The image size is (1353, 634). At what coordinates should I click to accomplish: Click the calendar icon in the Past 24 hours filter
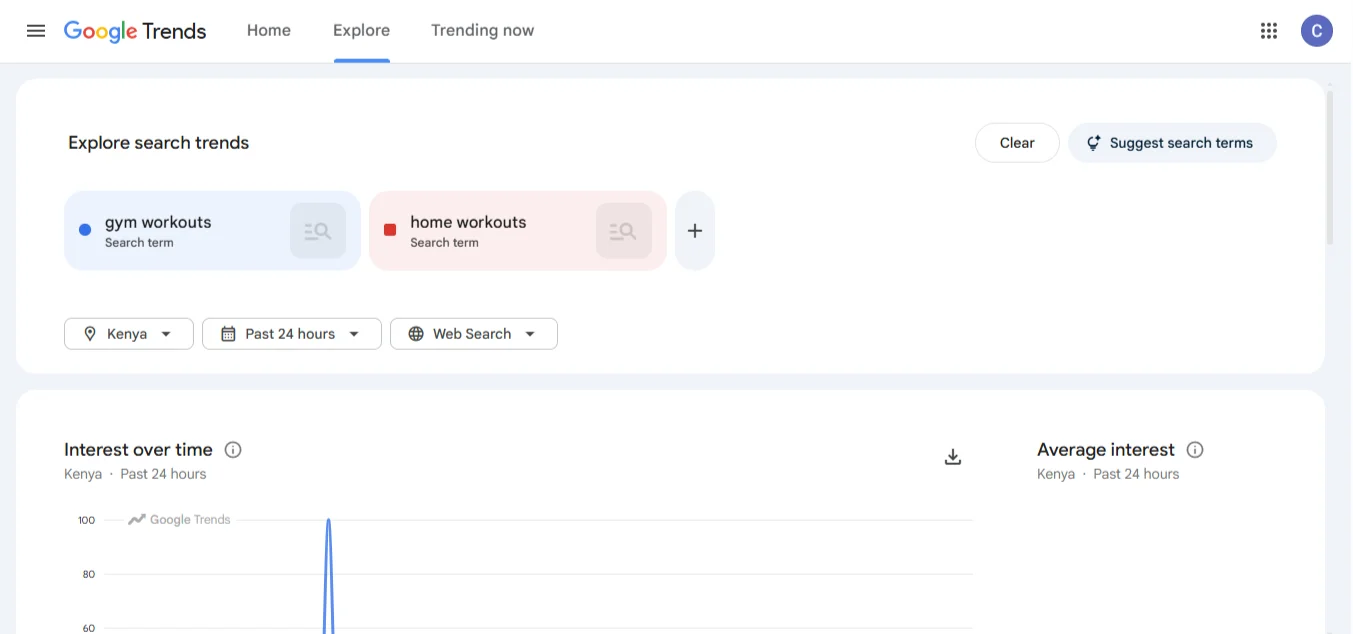[228, 334]
